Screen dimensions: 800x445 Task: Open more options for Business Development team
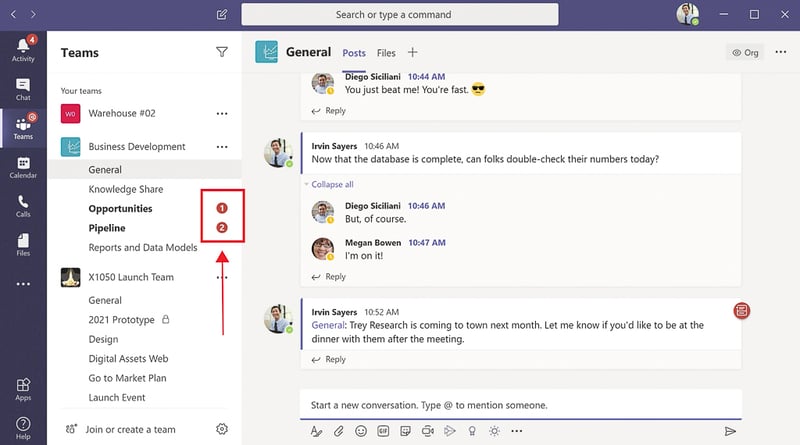[x=222, y=147]
